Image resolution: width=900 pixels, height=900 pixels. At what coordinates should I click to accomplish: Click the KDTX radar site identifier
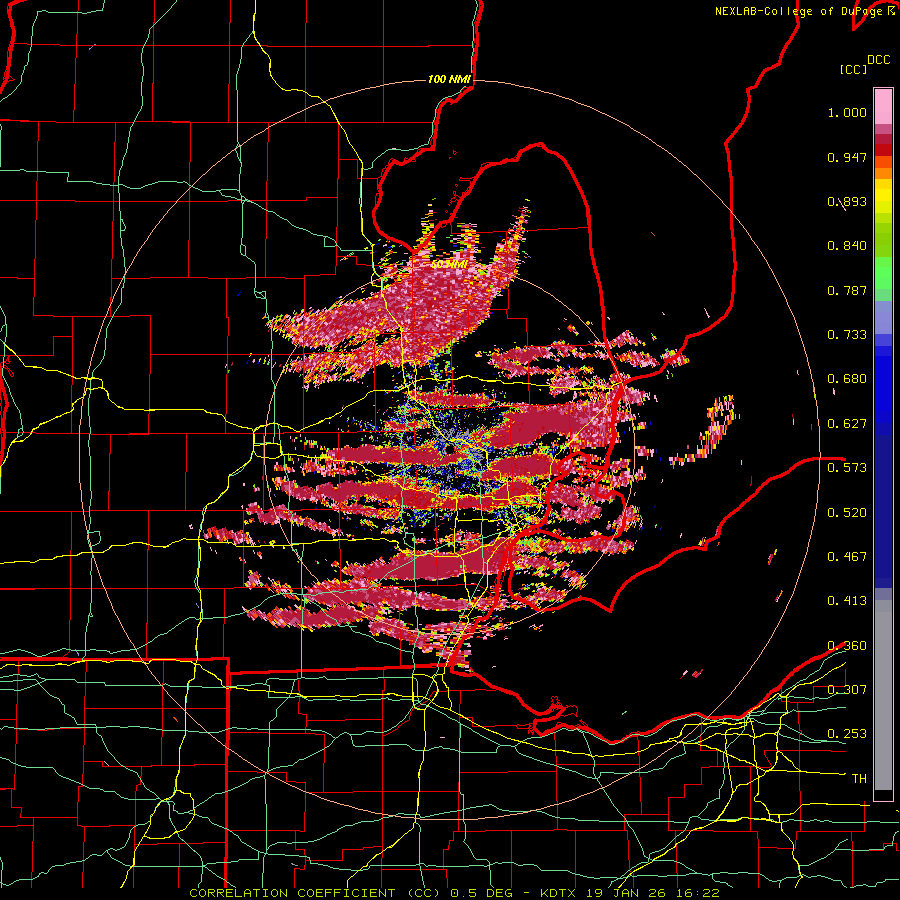[x=559, y=893]
